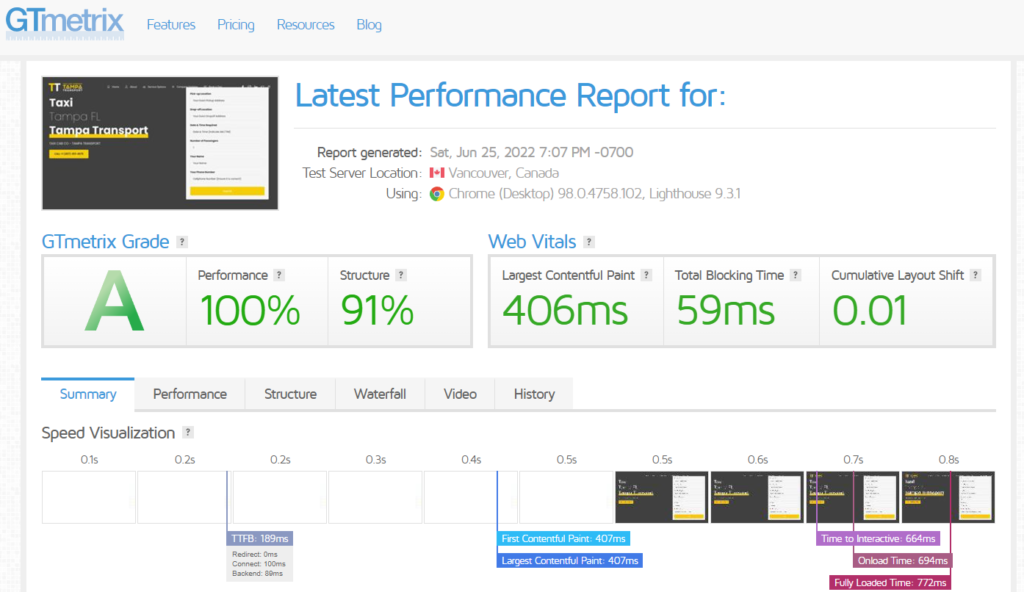Click help icon for Cumulative Layout Shift
Image resolution: width=1024 pixels, height=592 pixels.
(x=975, y=275)
